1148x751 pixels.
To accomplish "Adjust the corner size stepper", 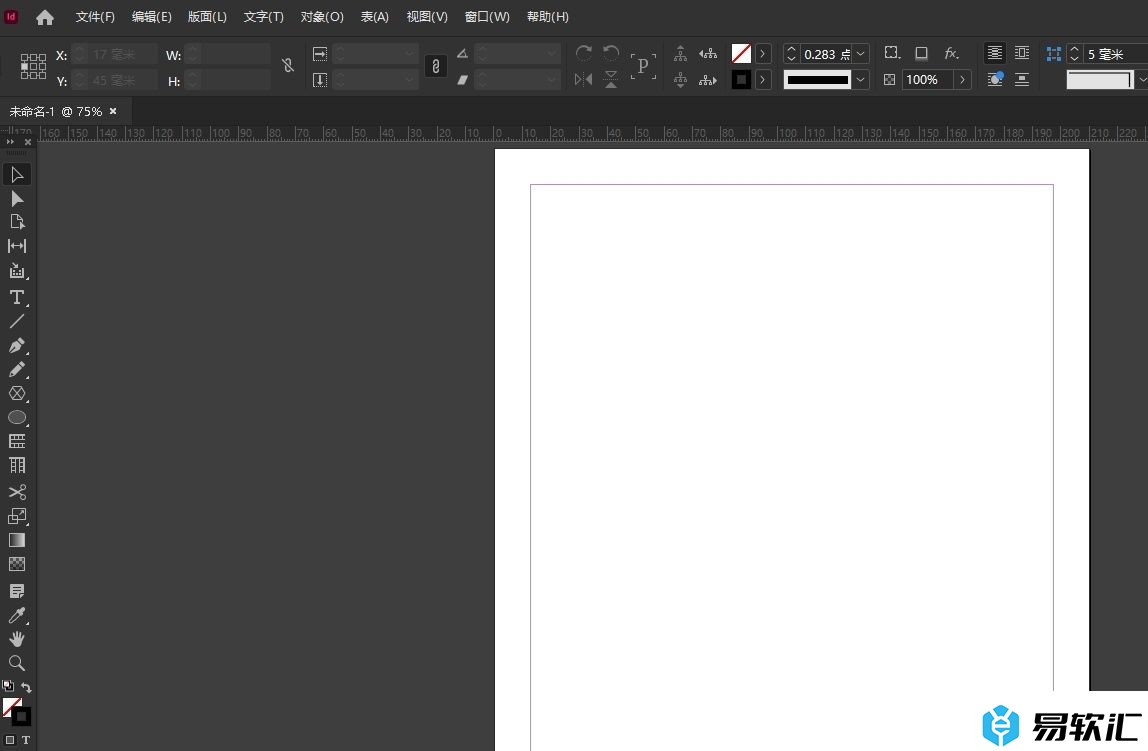I will (x=1074, y=53).
